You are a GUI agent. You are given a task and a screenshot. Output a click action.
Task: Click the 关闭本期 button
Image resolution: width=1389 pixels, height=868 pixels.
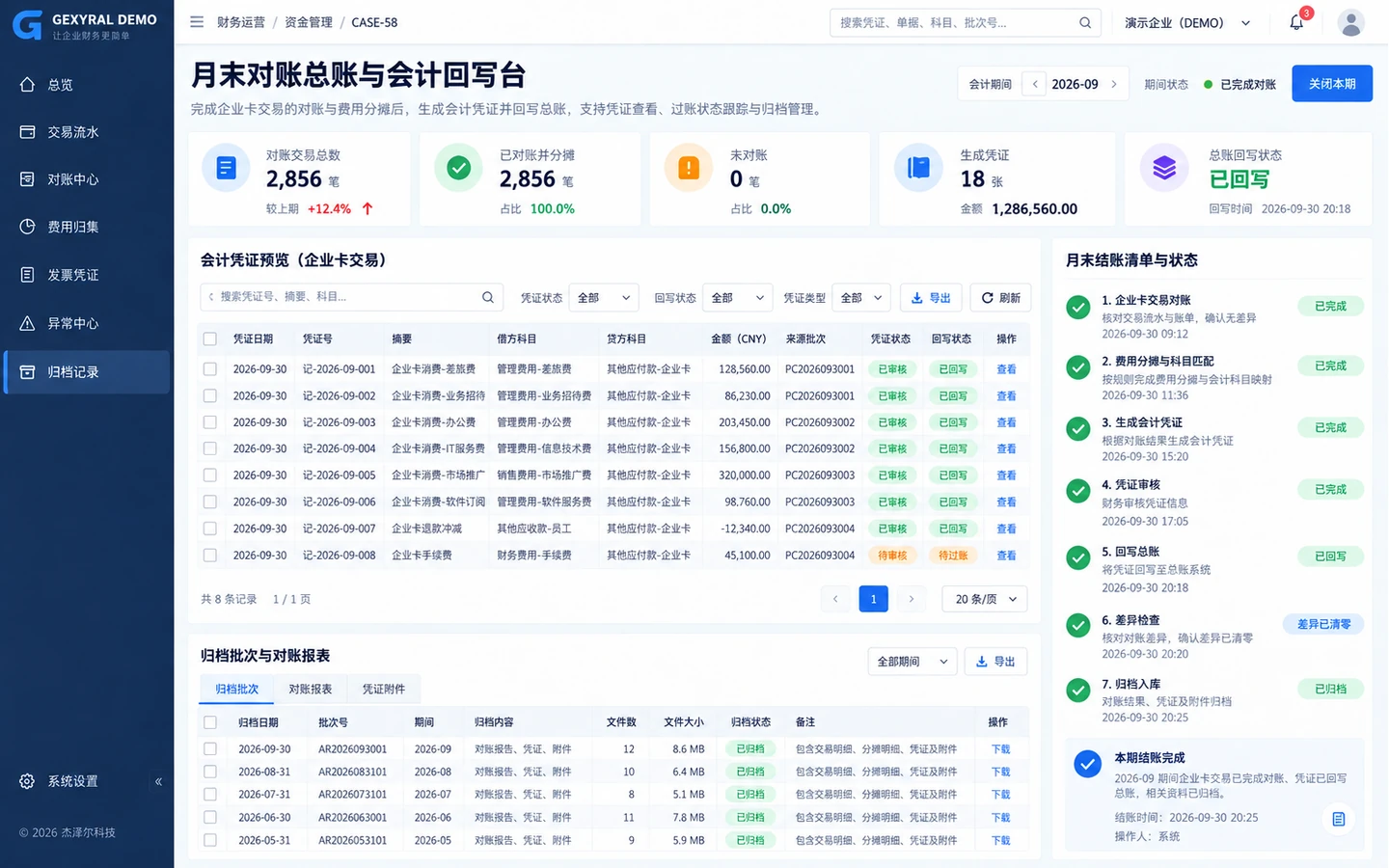pos(1332,84)
